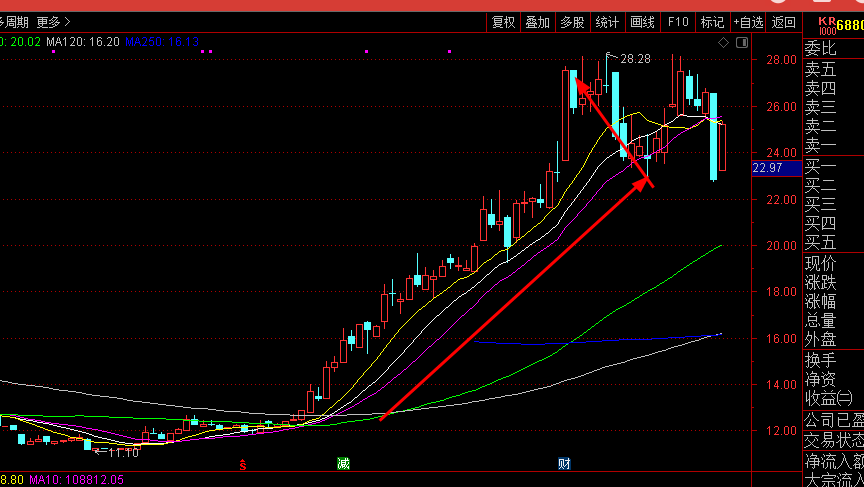Open the 叠加 overlay option

[x=537, y=22]
